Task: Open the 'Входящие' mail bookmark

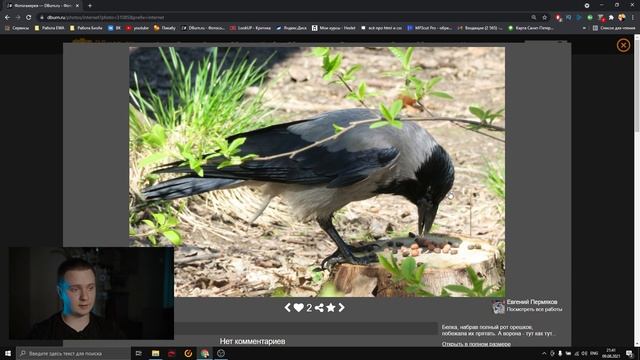Action: (x=480, y=28)
